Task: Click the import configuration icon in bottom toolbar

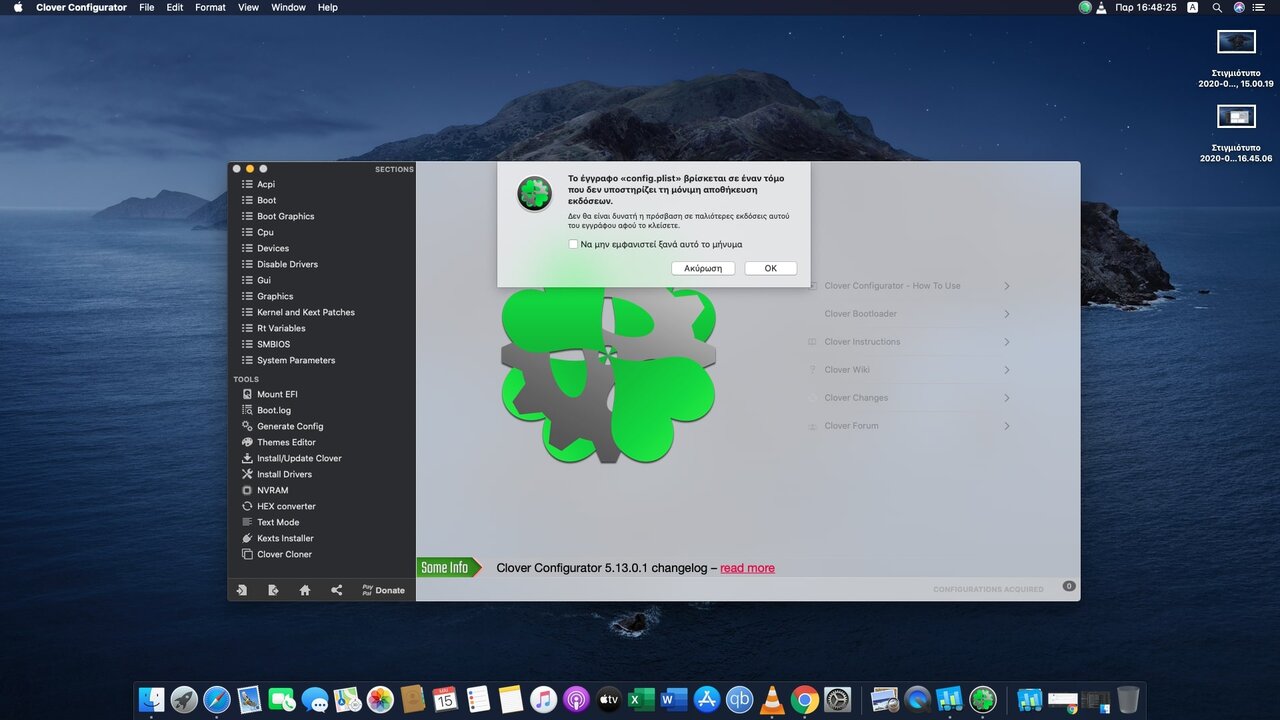Action: [x=241, y=590]
